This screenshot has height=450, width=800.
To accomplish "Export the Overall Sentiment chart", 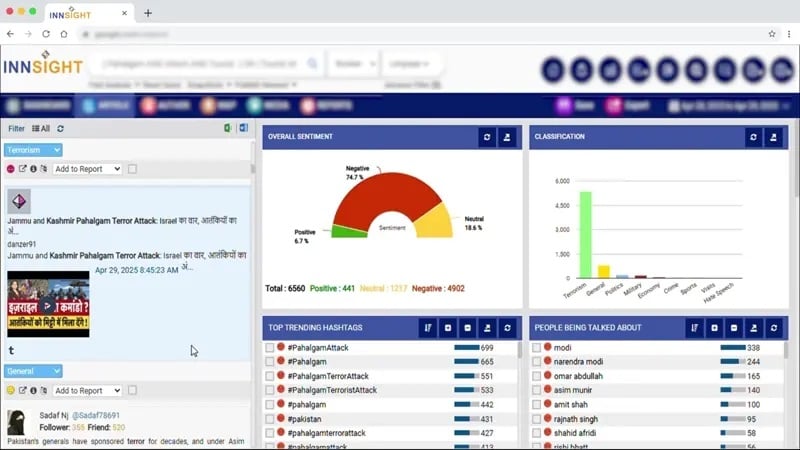I will (x=507, y=137).
